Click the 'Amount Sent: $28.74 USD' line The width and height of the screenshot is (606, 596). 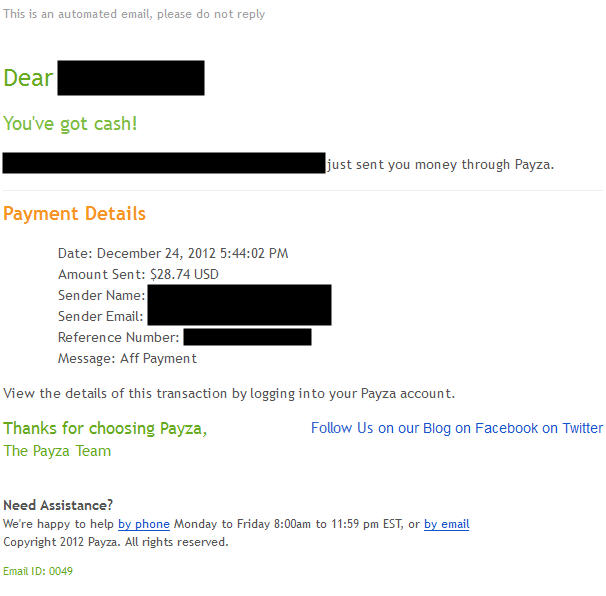point(138,274)
